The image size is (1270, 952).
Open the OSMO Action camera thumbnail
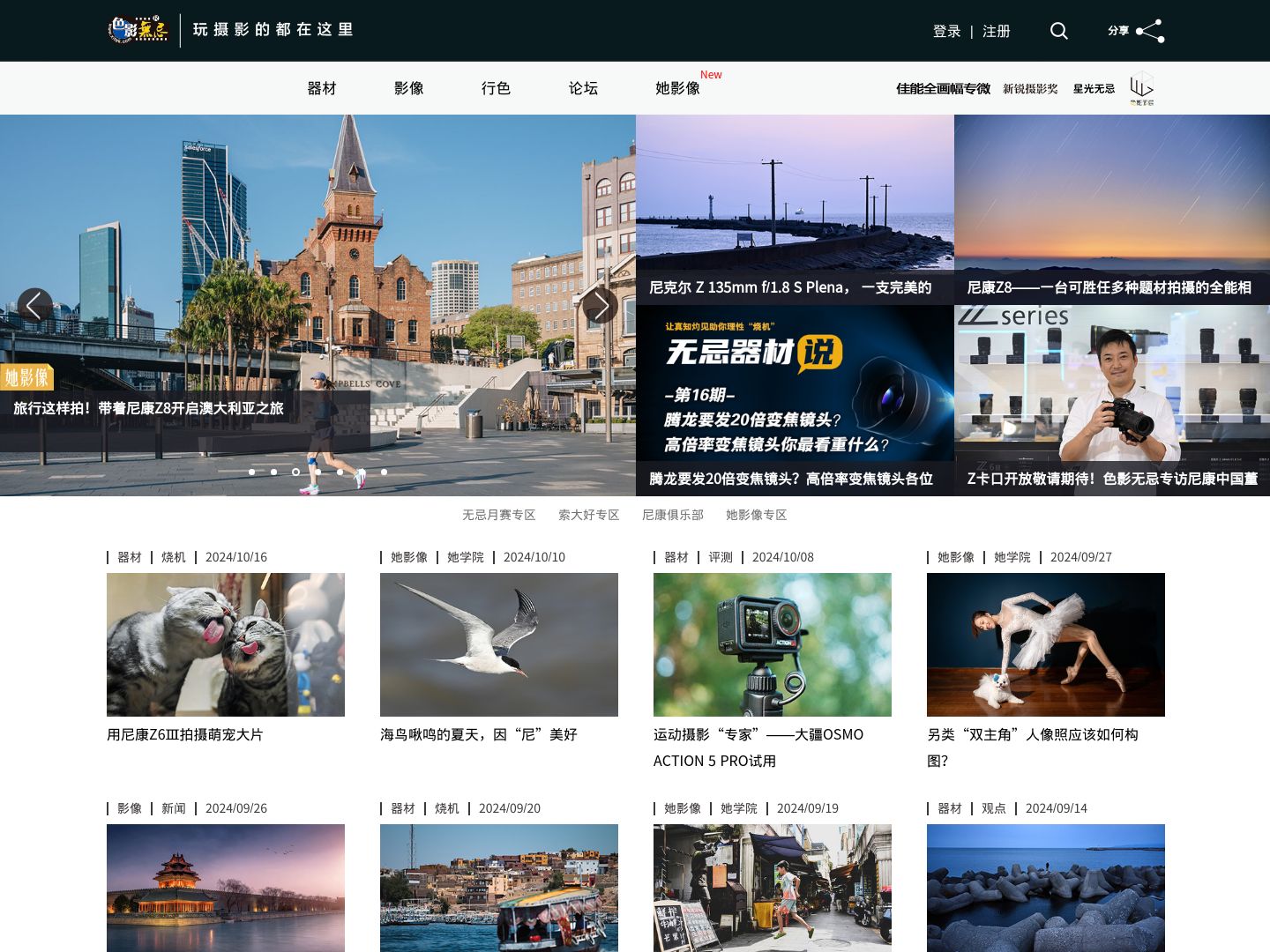pyautogui.click(x=773, y=644)
